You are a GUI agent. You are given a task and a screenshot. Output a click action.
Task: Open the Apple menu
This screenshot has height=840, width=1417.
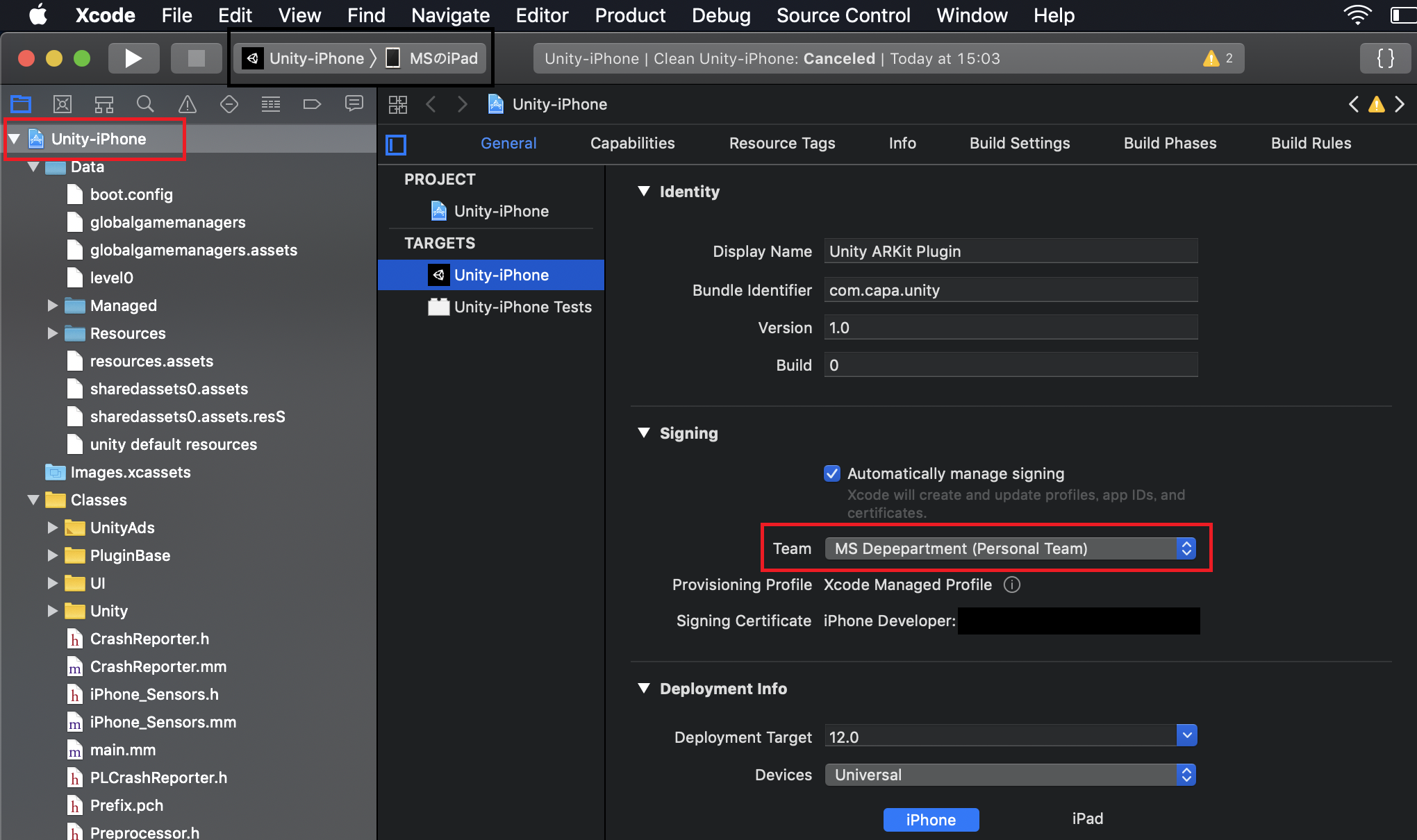(39, 15)
